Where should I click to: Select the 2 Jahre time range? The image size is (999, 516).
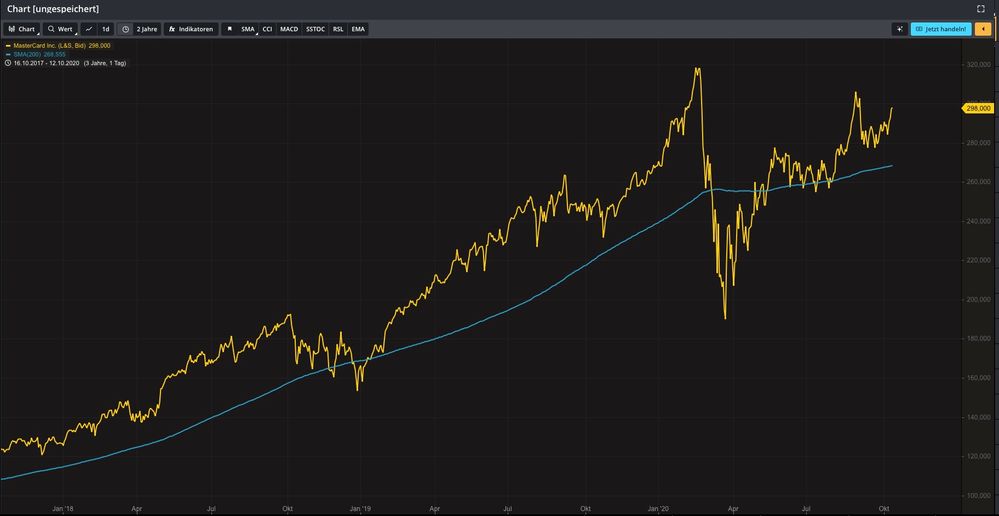point(146,29)
